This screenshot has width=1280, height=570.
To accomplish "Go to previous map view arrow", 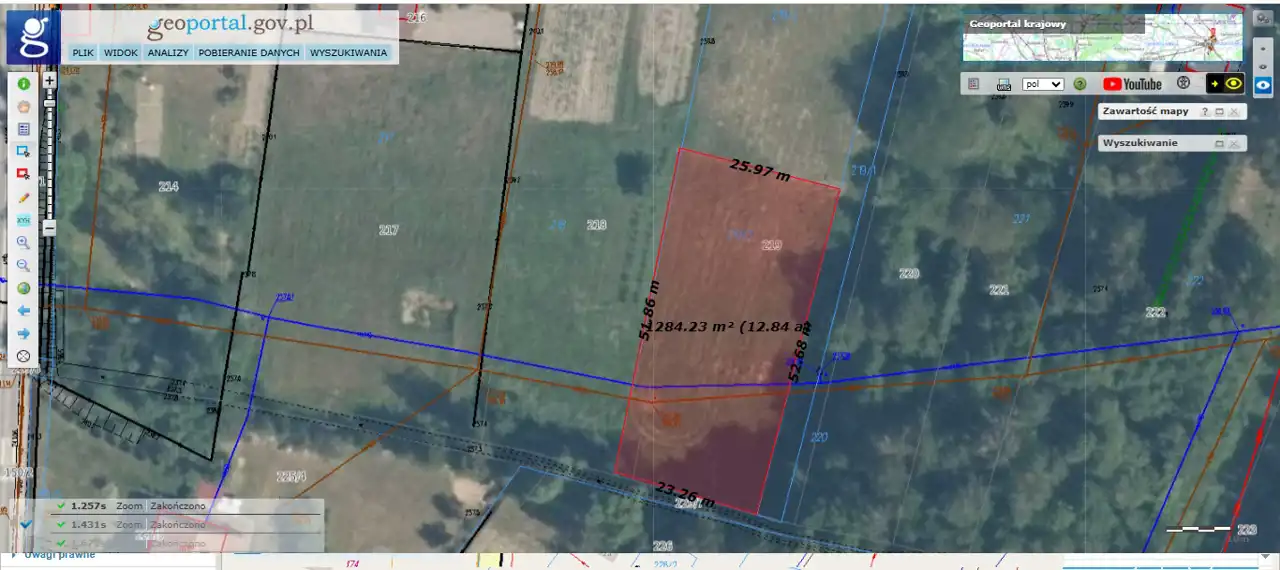I will [x=23, y=311].
